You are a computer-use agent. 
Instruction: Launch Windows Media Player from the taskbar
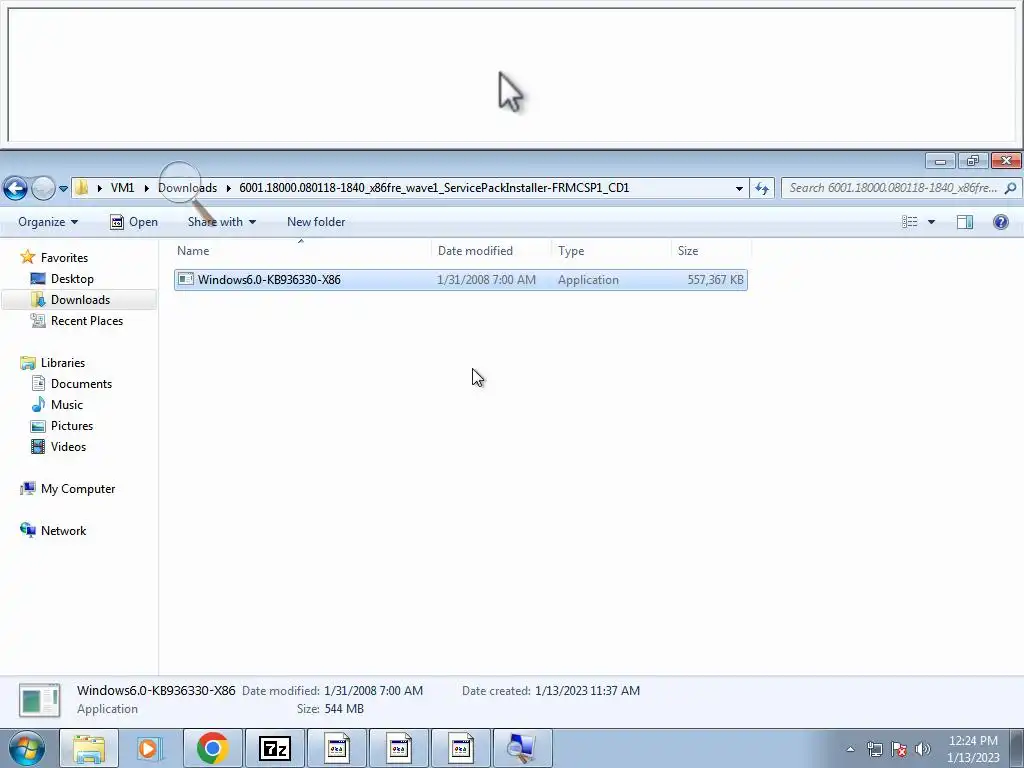150,748
